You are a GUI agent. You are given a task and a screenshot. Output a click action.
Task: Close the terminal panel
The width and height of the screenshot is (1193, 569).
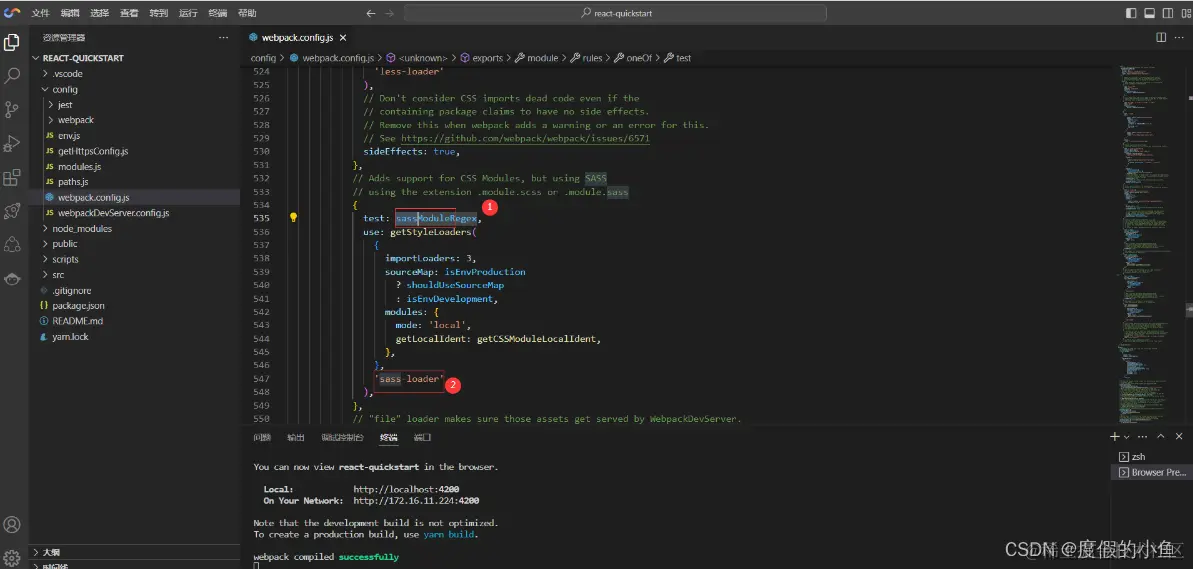click(1179, 437)
